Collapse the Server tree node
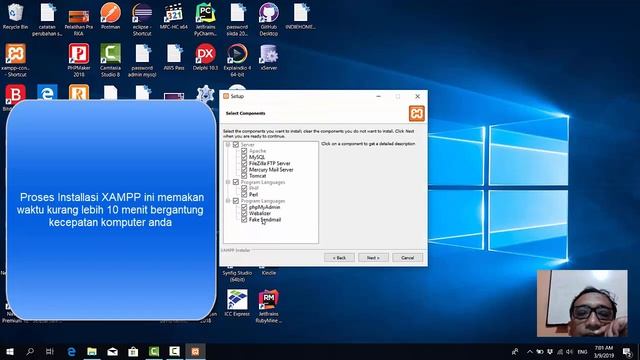 tap(228, 144)
